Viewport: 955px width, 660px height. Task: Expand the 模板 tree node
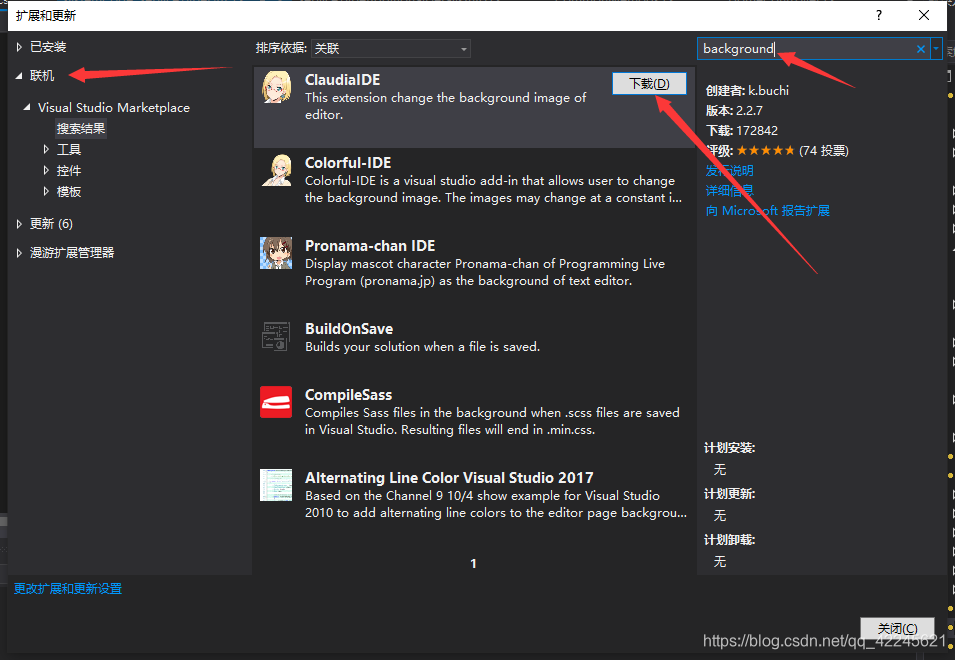[46, 191]
